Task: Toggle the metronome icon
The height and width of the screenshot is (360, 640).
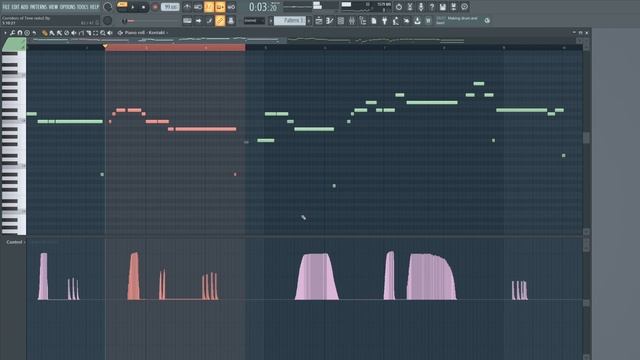Action: (187, 7)
